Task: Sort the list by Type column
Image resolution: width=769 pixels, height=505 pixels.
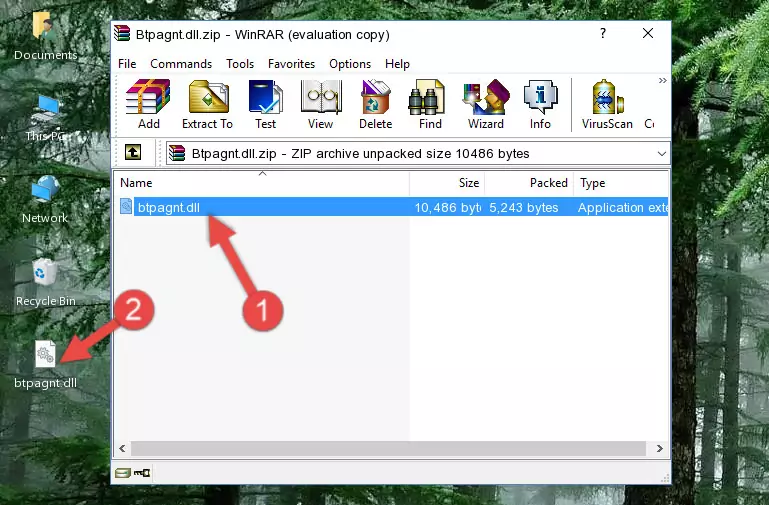Action: click(620, 183)
